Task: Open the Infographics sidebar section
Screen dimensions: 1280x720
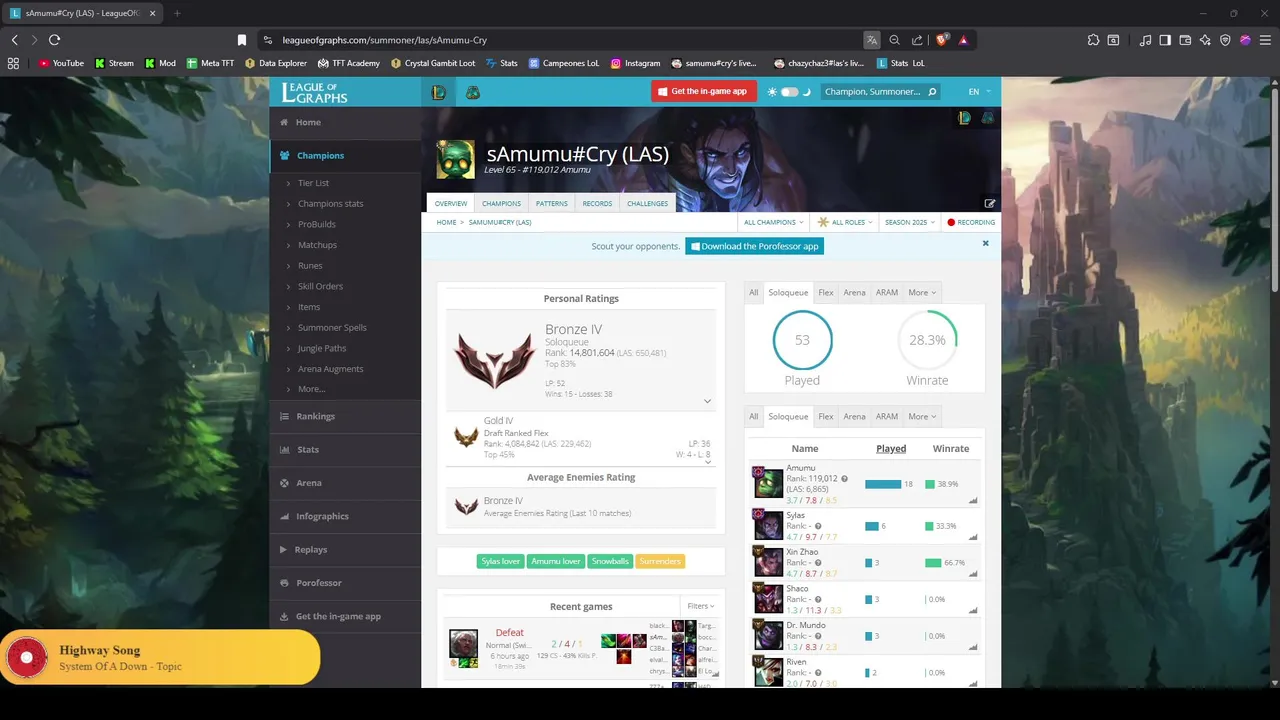Action: pyautogui.click(x=345, y=516)
